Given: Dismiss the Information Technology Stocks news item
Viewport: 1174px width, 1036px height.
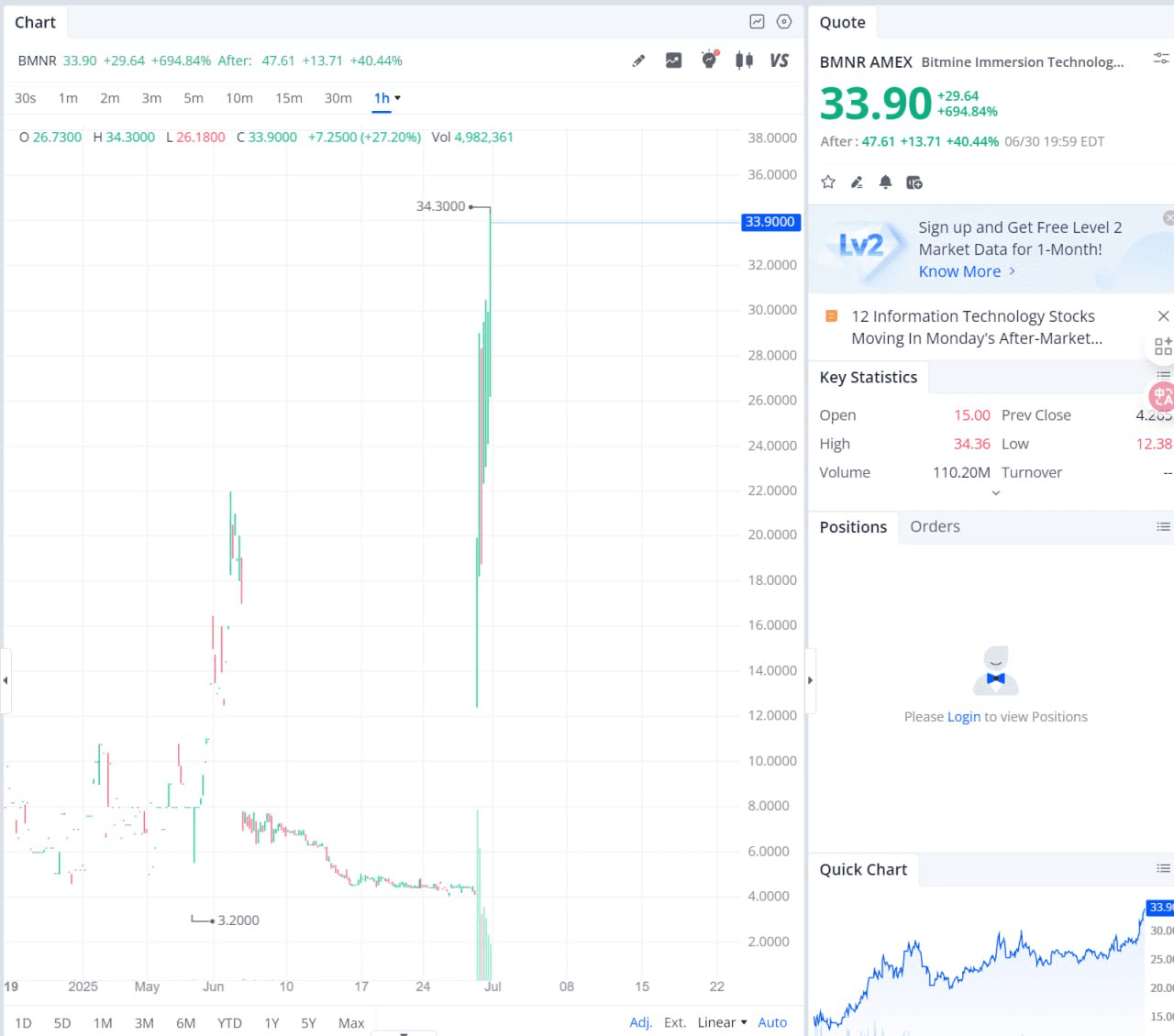Looking at the screenshot, I should [x=1163, y=316].
